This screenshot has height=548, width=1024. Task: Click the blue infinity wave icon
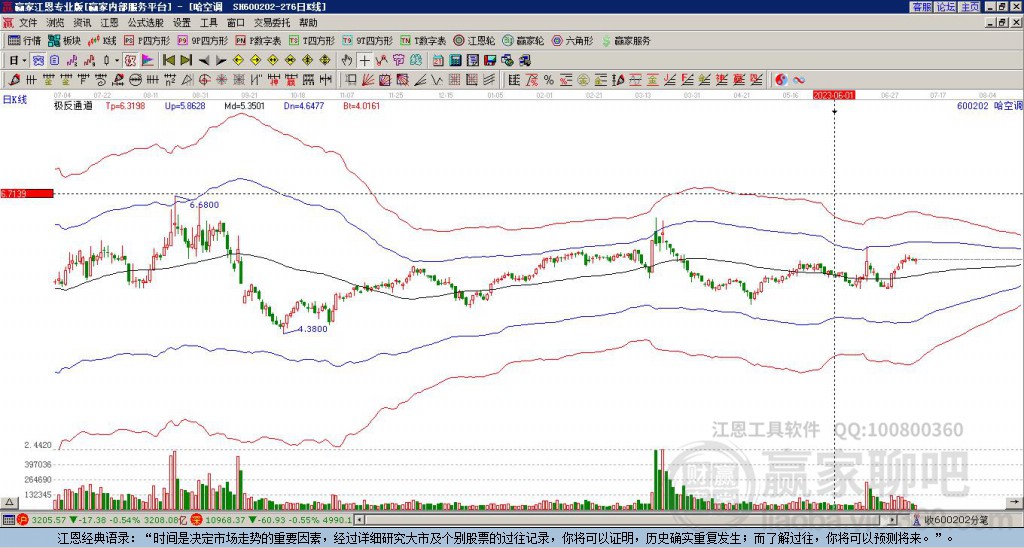point(799,80)
